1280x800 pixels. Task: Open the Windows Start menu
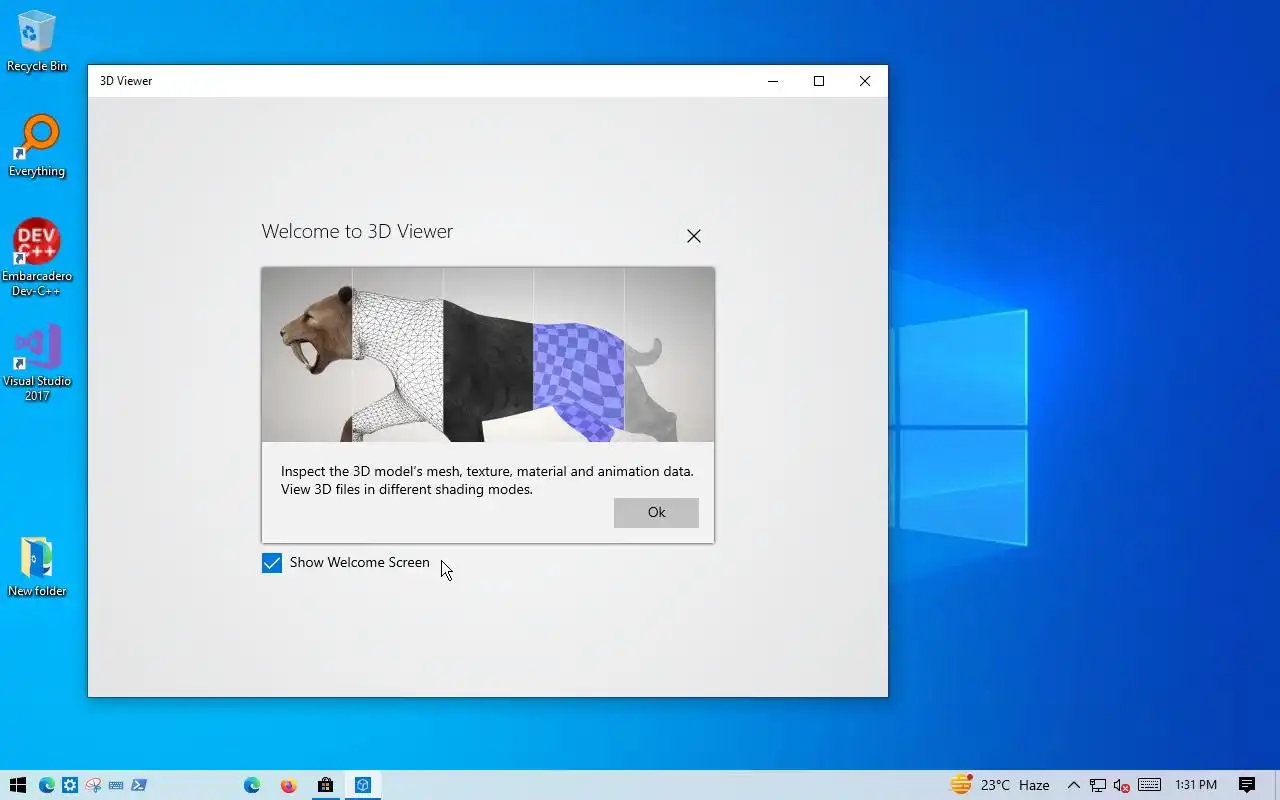pyautogui.click(x=17, y=785)
